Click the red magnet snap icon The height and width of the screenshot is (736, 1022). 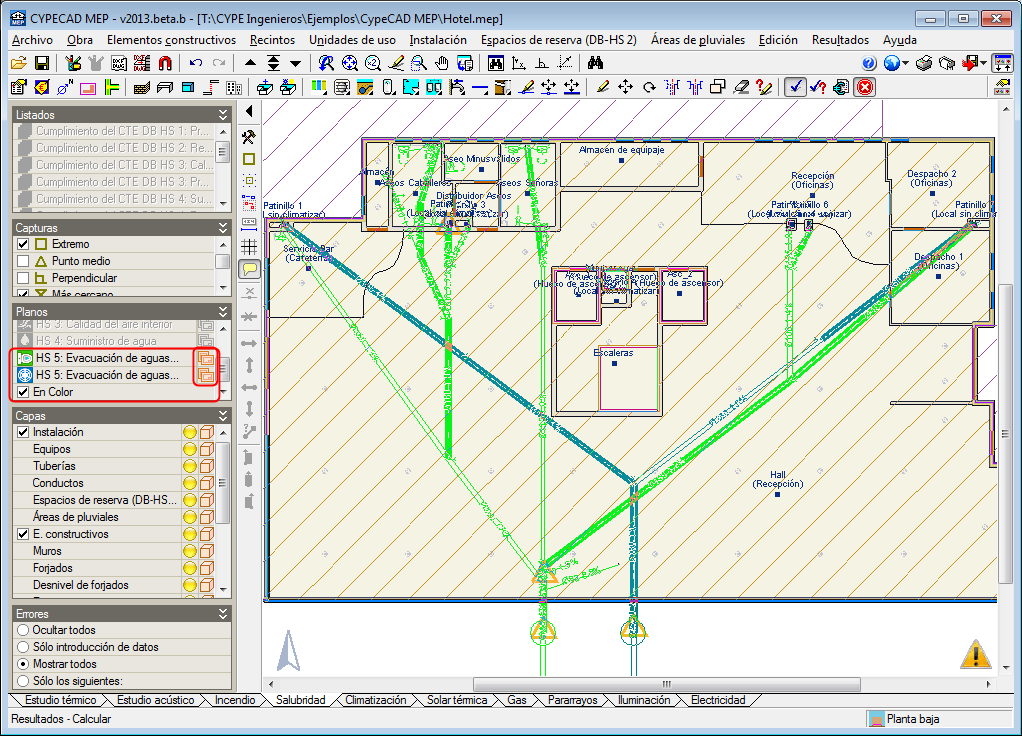point(165,63)
